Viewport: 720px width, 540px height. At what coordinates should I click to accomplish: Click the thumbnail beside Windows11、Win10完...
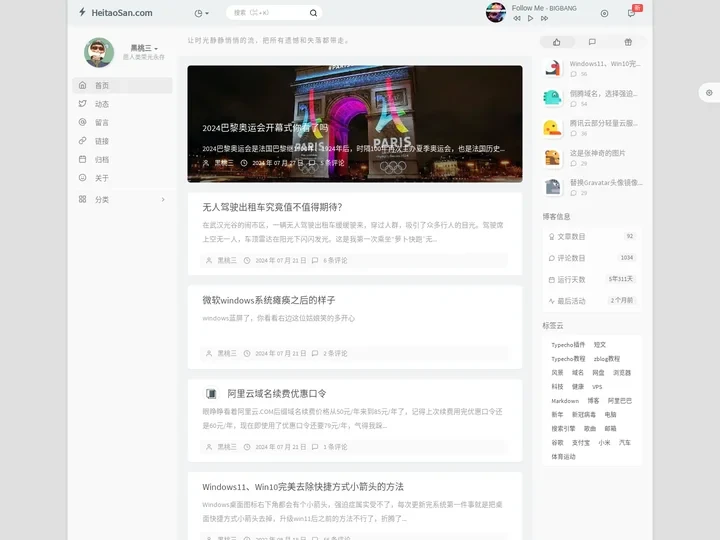tap(552, 68)
